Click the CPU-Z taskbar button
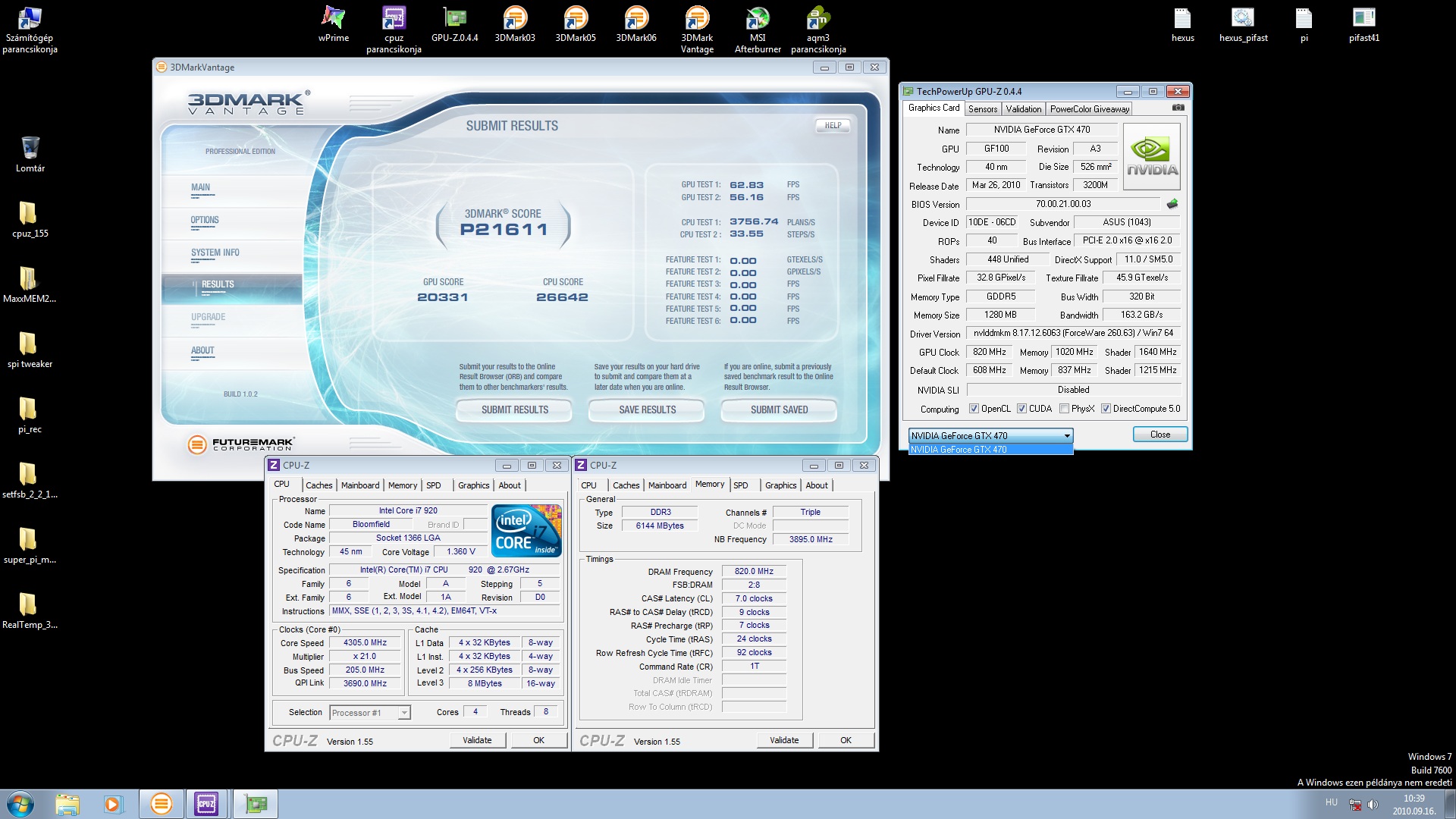 [206, 804]
